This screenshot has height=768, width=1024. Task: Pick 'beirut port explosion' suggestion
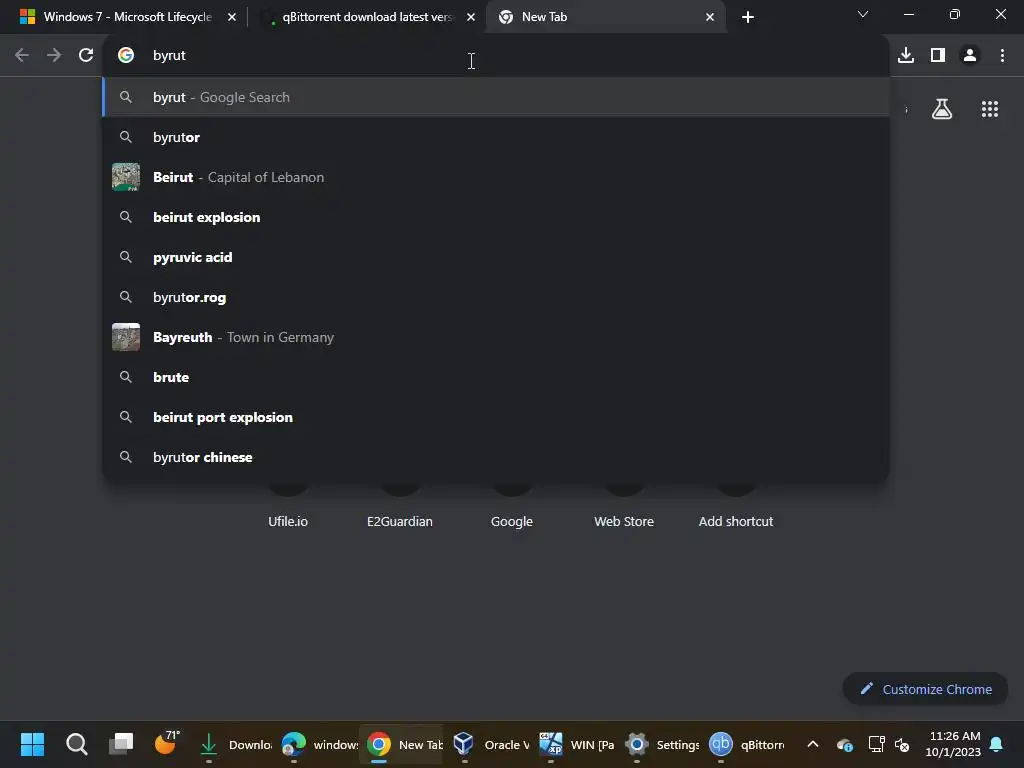pyautogui.click(x=496, y=417)
